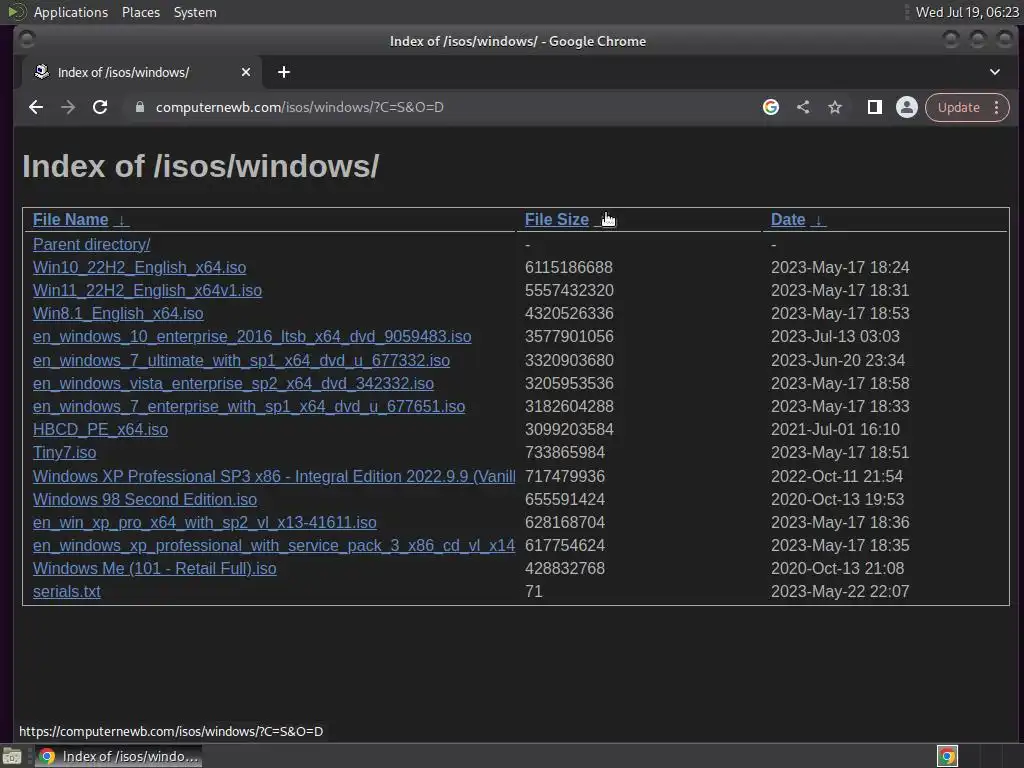Download Tiny7.iso

click(x=65, y=453)
